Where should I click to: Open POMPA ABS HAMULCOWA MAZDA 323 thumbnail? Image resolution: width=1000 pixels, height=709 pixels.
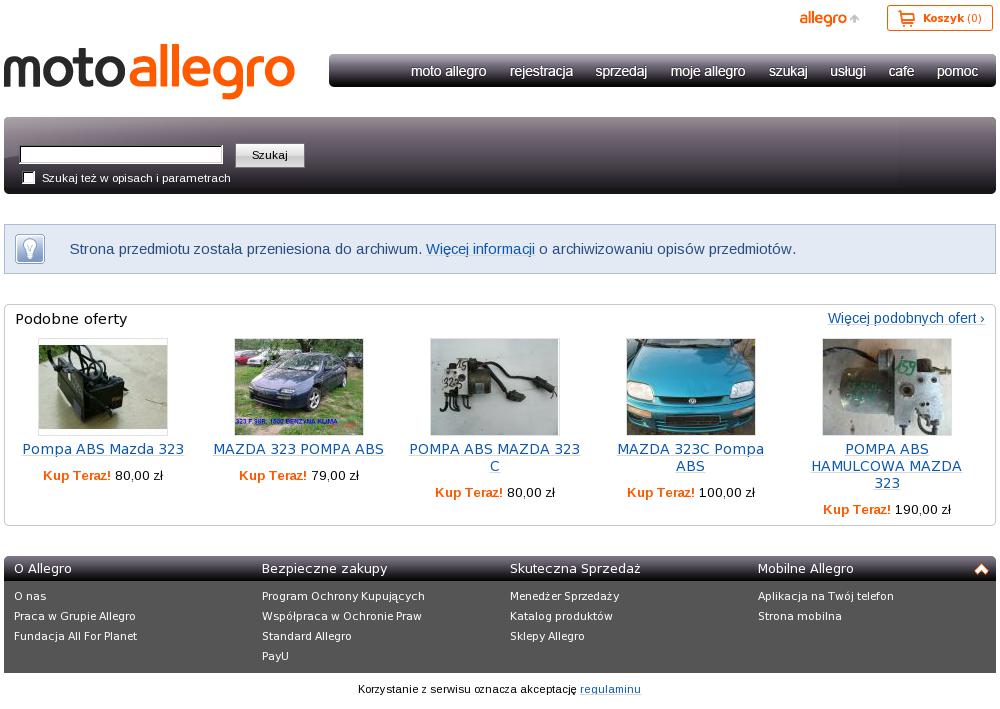pos(886,387)
